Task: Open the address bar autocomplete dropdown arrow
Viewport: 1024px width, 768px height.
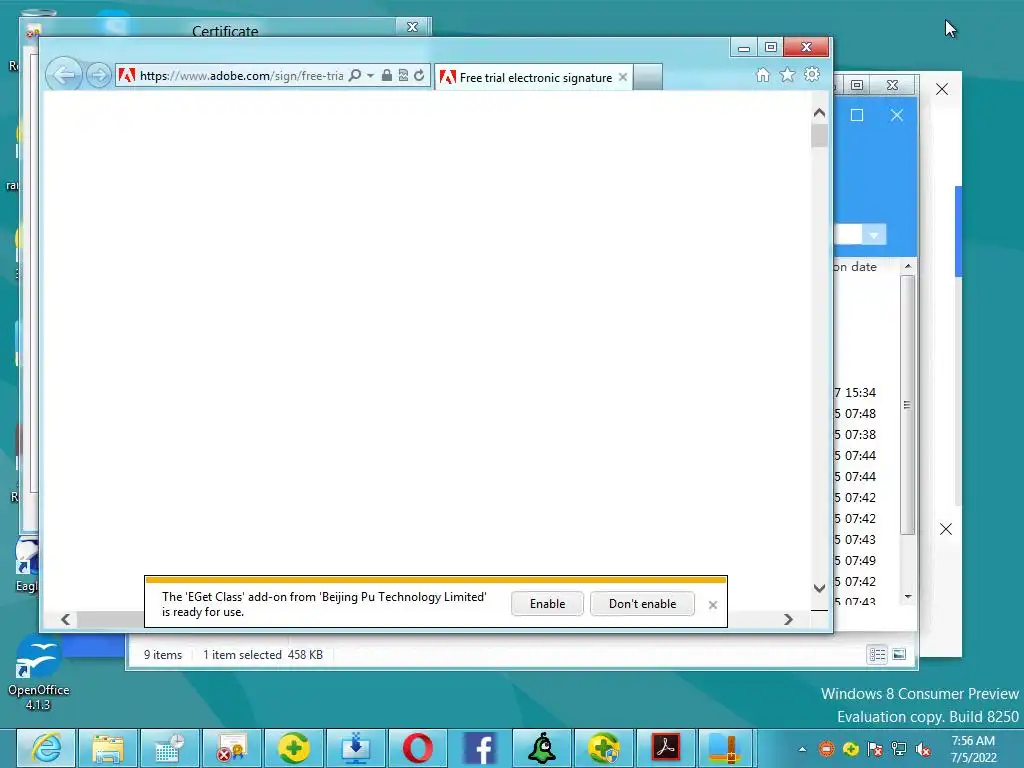Action: pos(370,76)
